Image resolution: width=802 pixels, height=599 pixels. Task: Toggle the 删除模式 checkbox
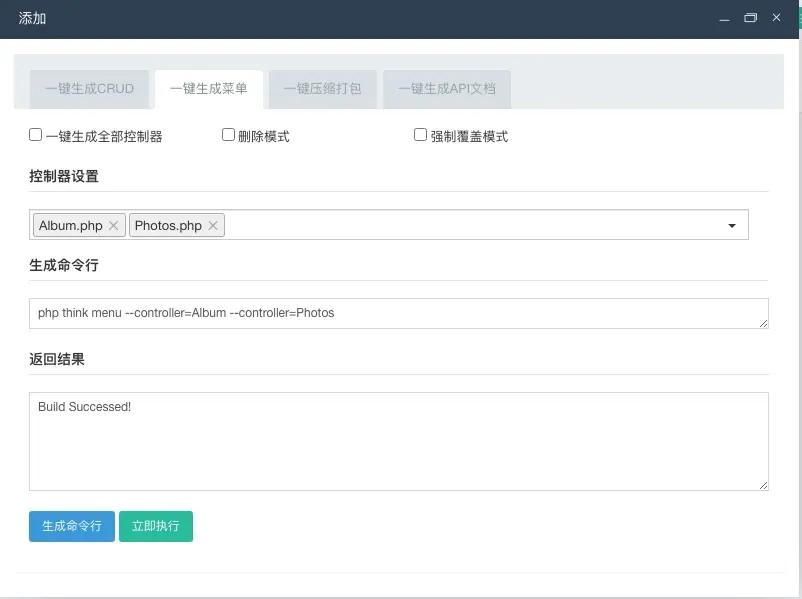[x=228, y=135]
